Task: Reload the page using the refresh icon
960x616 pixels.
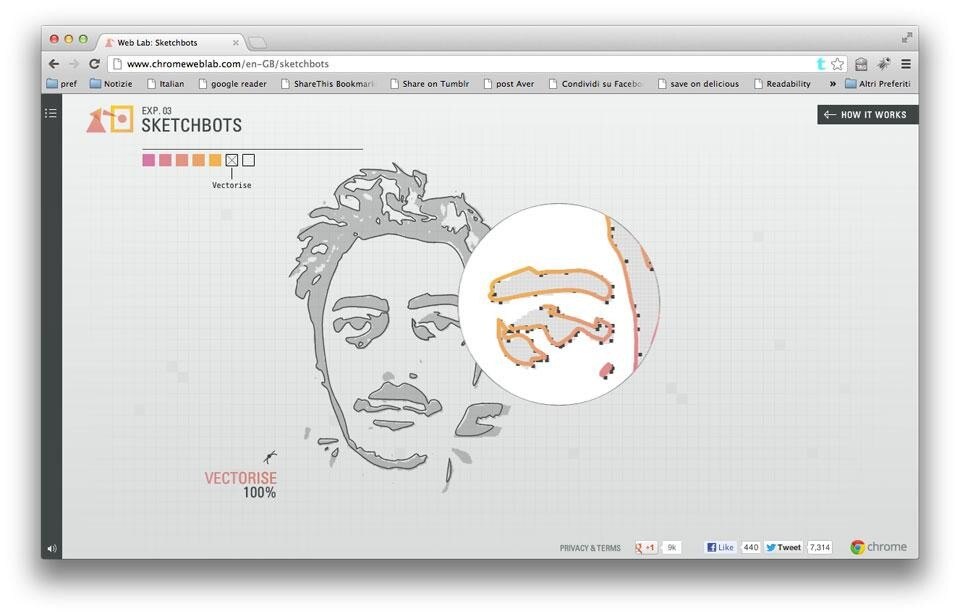Action: 95,64
